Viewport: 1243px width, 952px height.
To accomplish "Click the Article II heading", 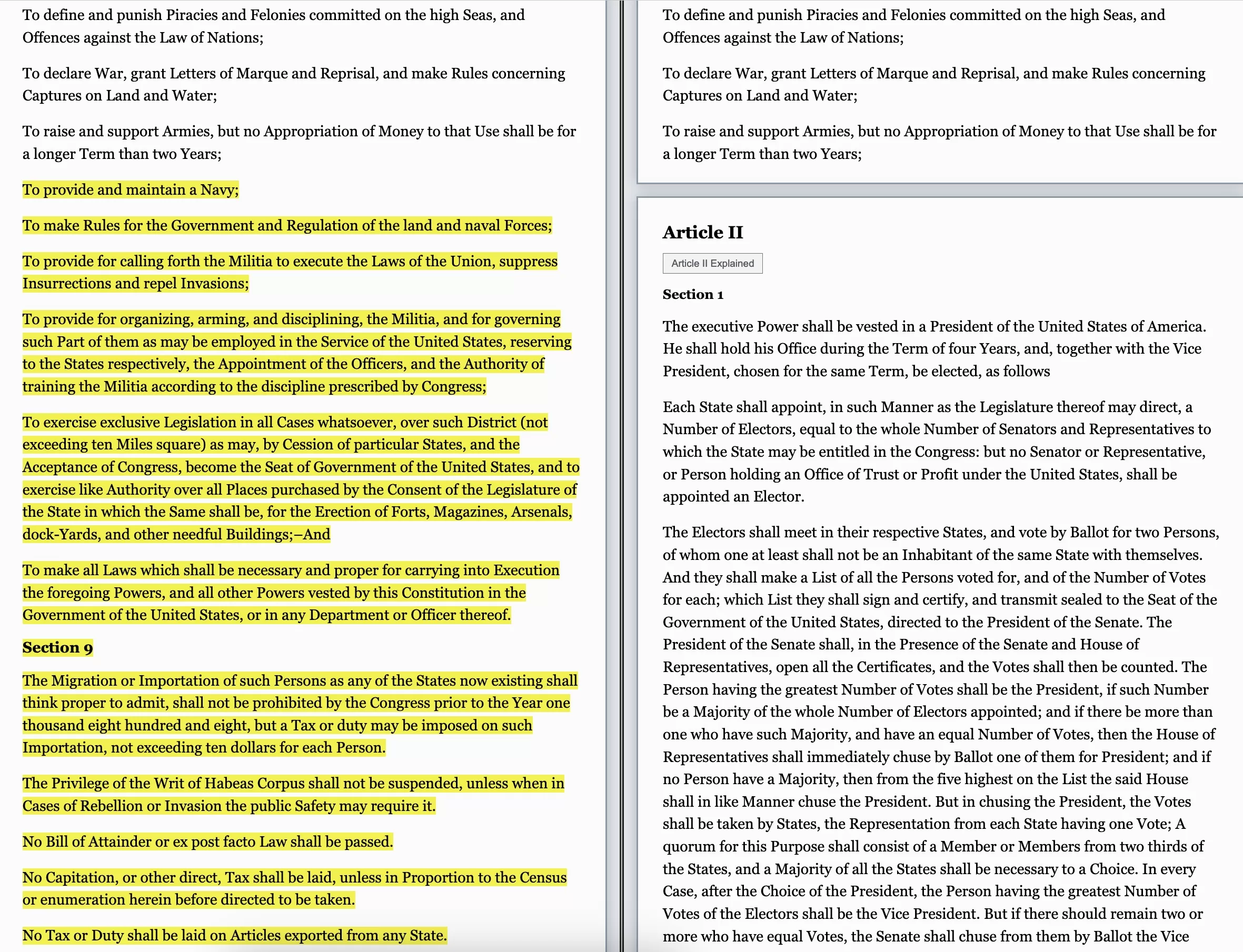I will point(702,232).
